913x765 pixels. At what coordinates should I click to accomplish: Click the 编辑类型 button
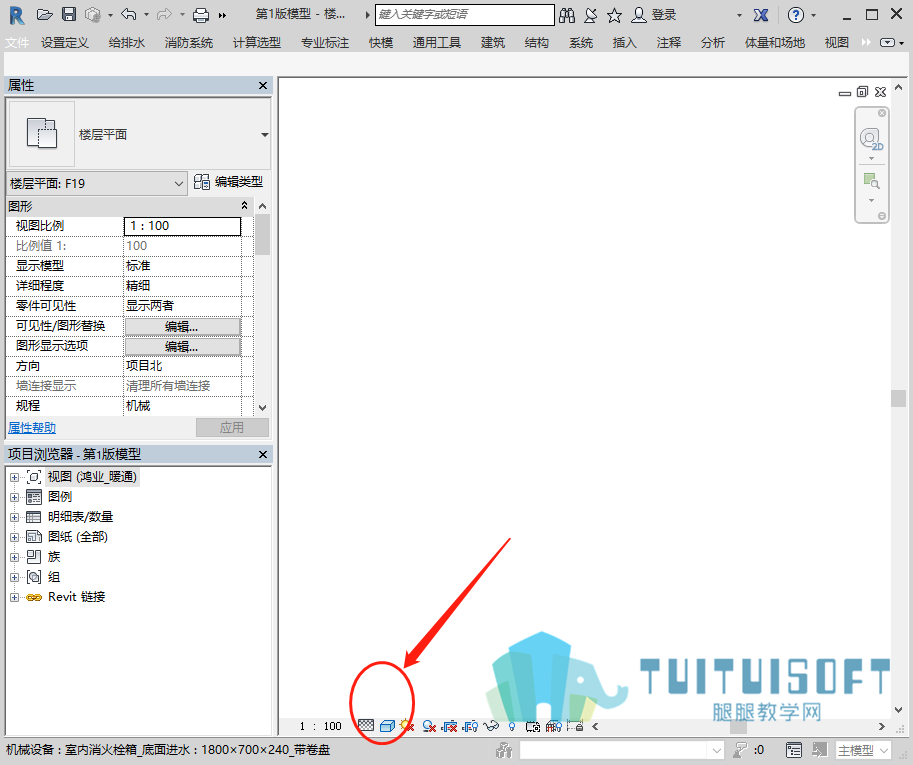[x=228, y=182]
